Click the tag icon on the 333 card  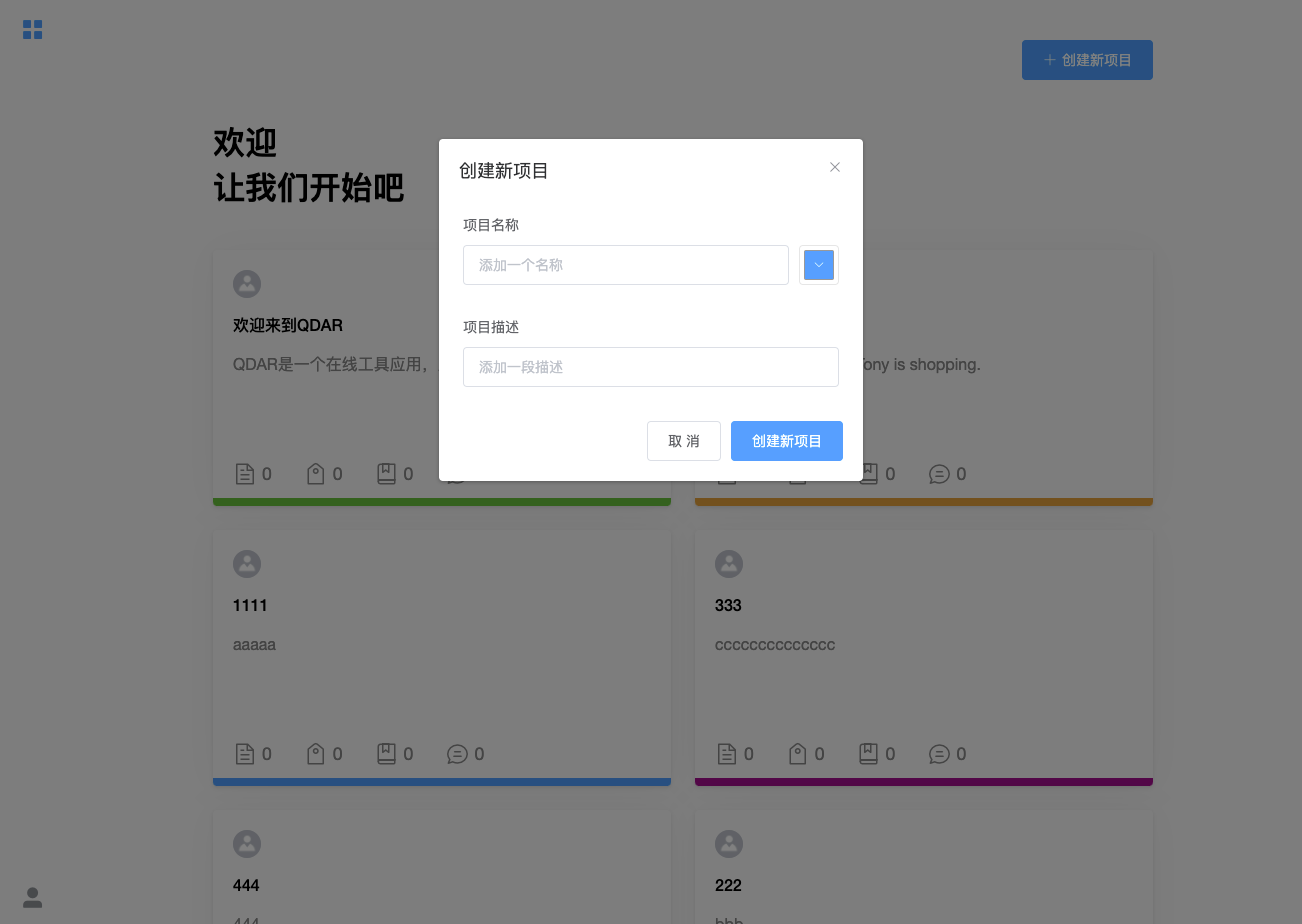click(x=798, y=754)
